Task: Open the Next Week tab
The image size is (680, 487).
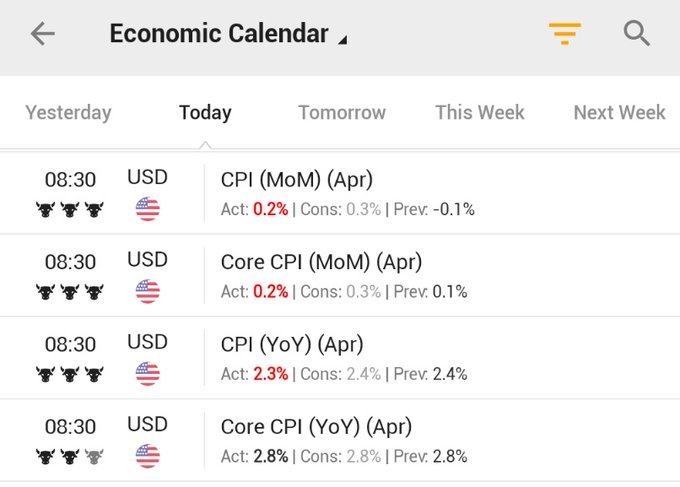Action: [619, 113]
